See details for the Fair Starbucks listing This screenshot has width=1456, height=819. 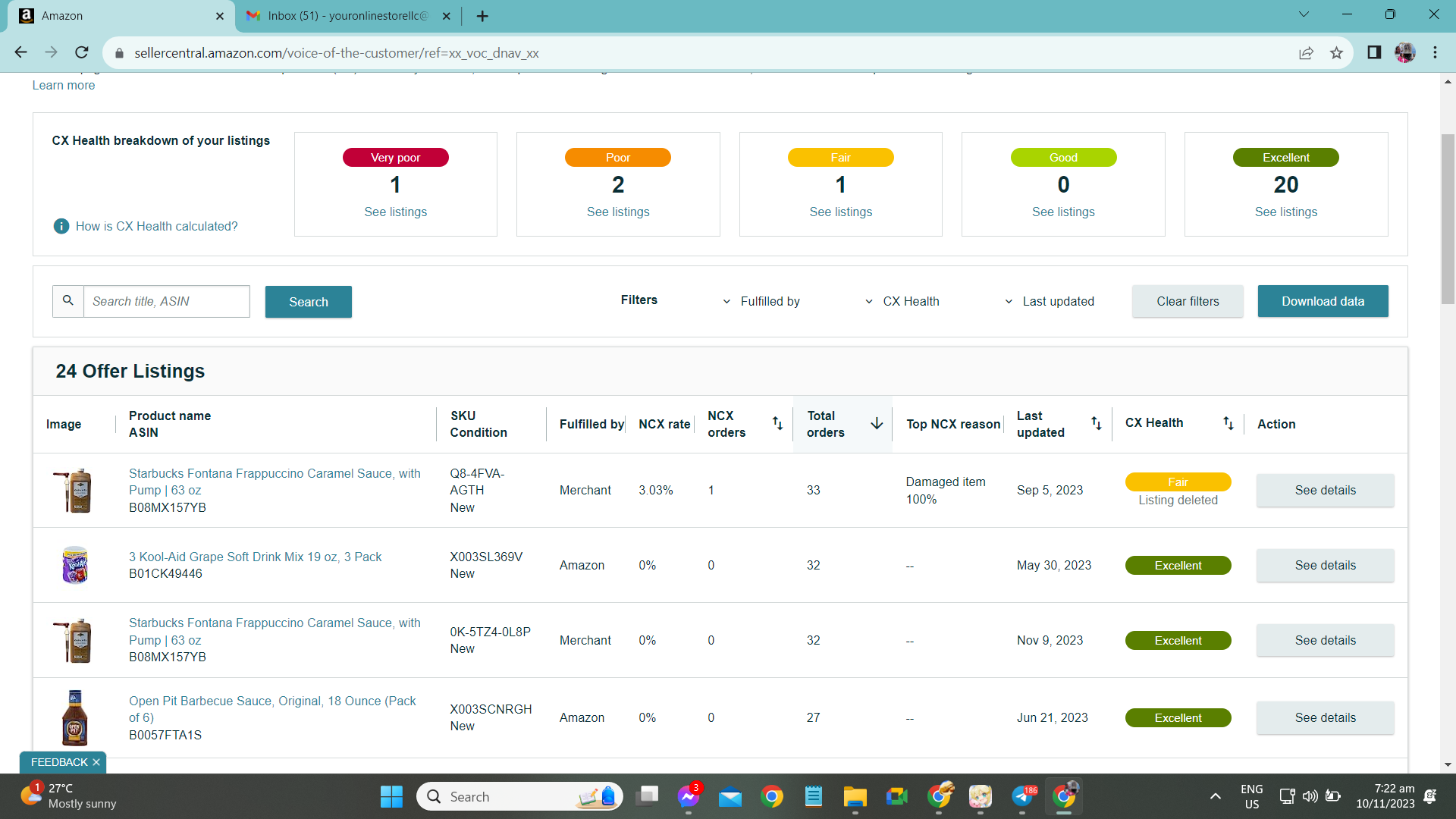(1325, 490)
